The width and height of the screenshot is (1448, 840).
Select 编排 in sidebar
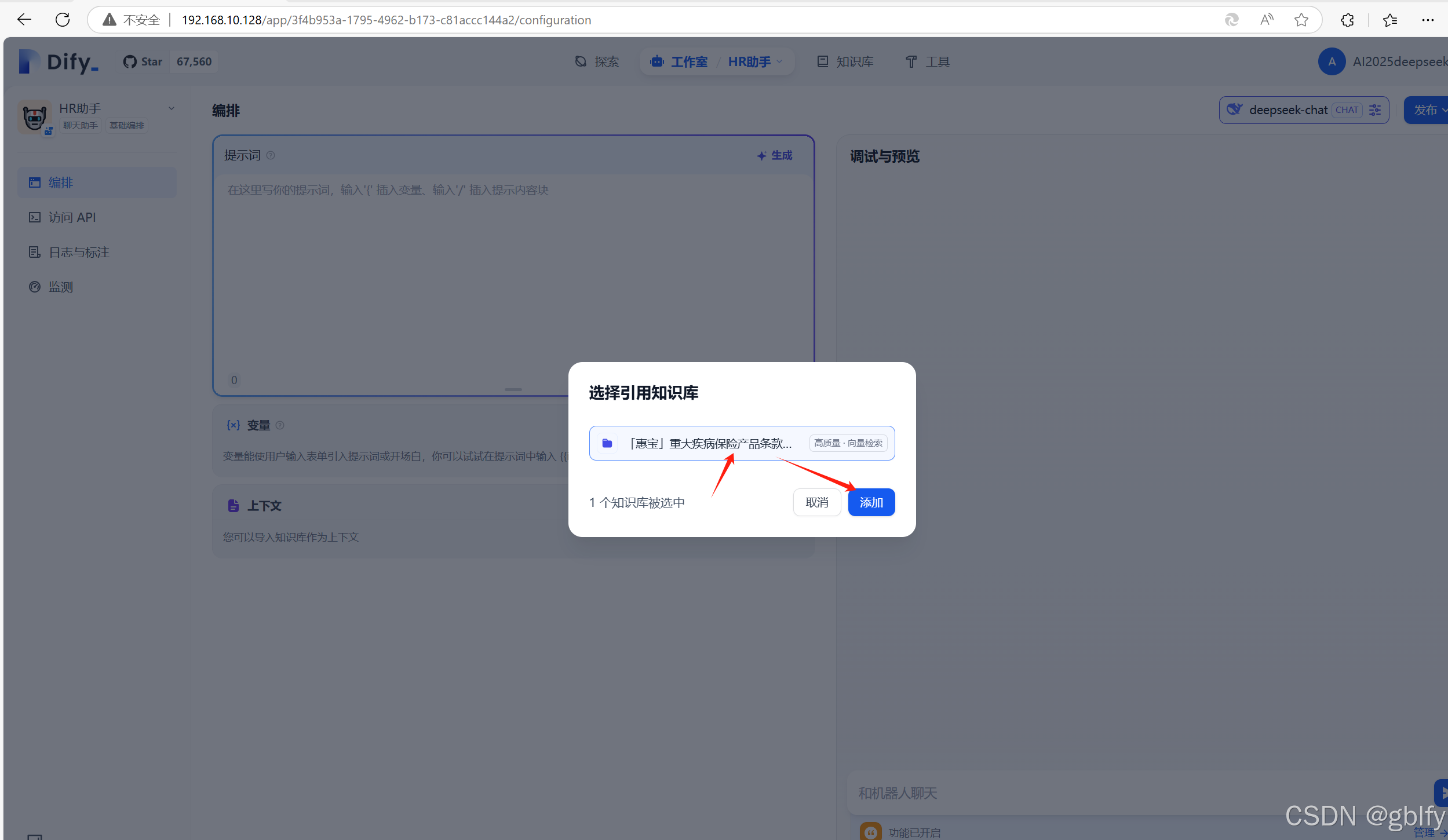[97, 182]
